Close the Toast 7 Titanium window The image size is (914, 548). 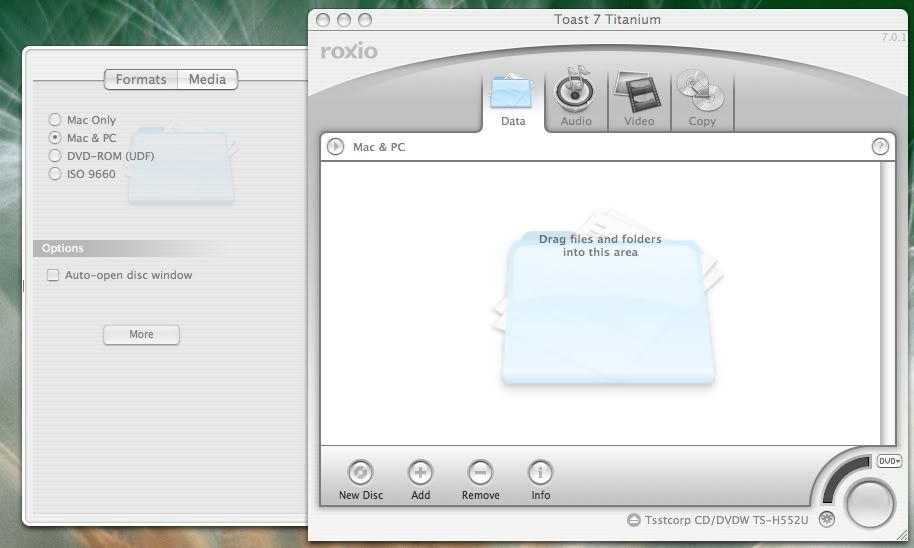[x=322, y=20]
